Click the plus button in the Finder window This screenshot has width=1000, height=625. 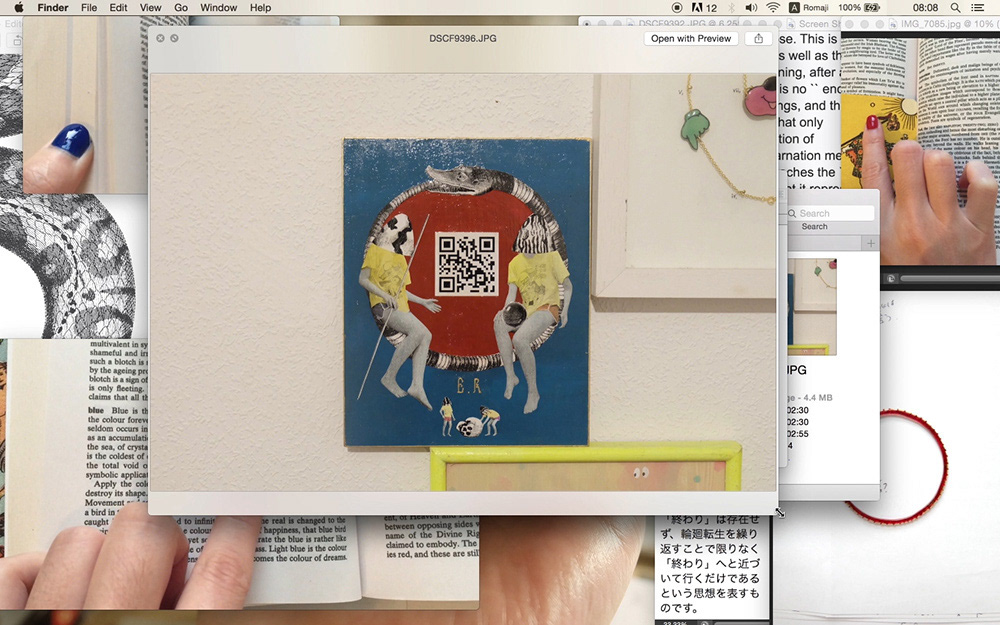click(x=871, y=243)
